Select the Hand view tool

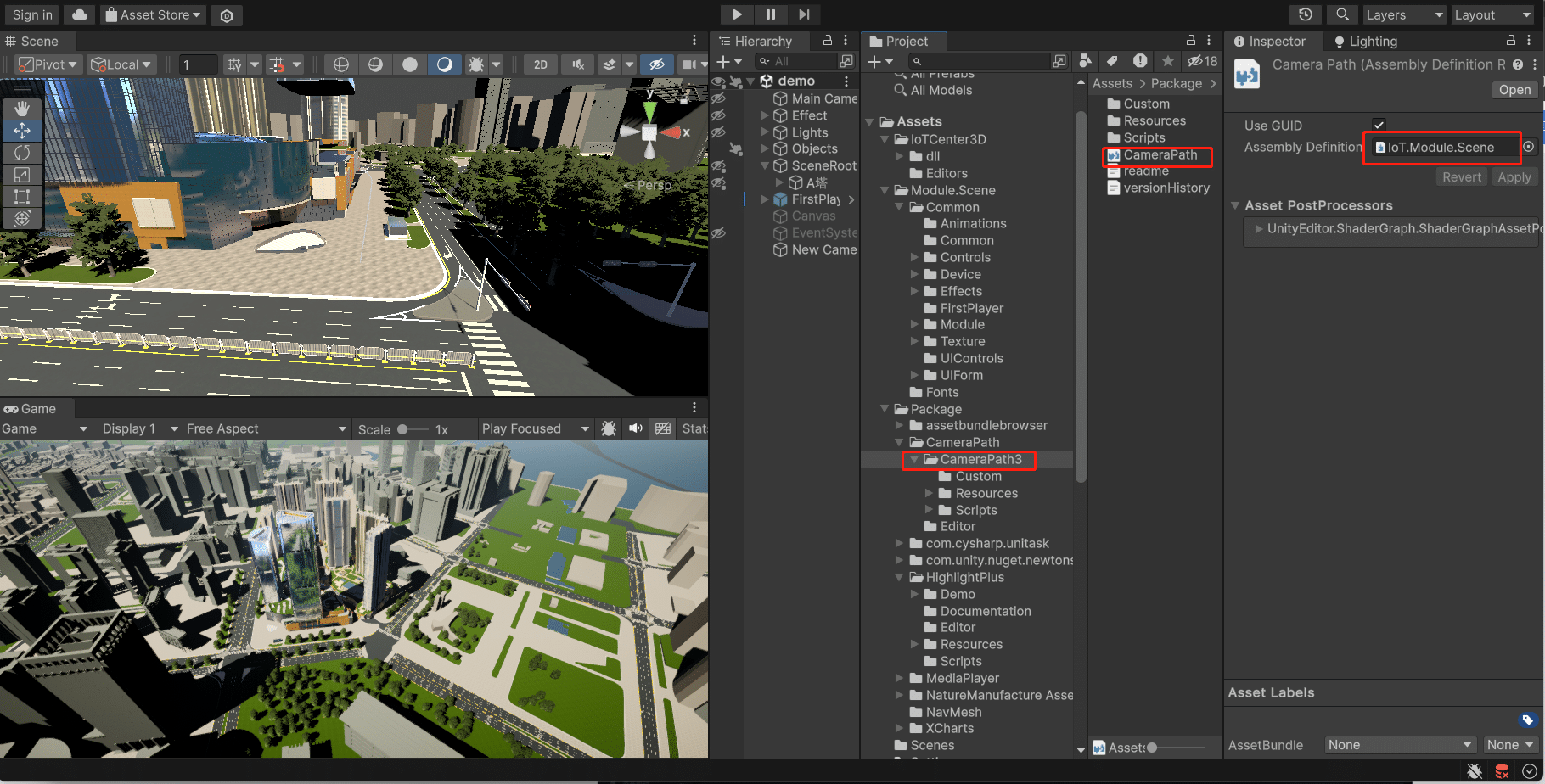coord(22,109)
